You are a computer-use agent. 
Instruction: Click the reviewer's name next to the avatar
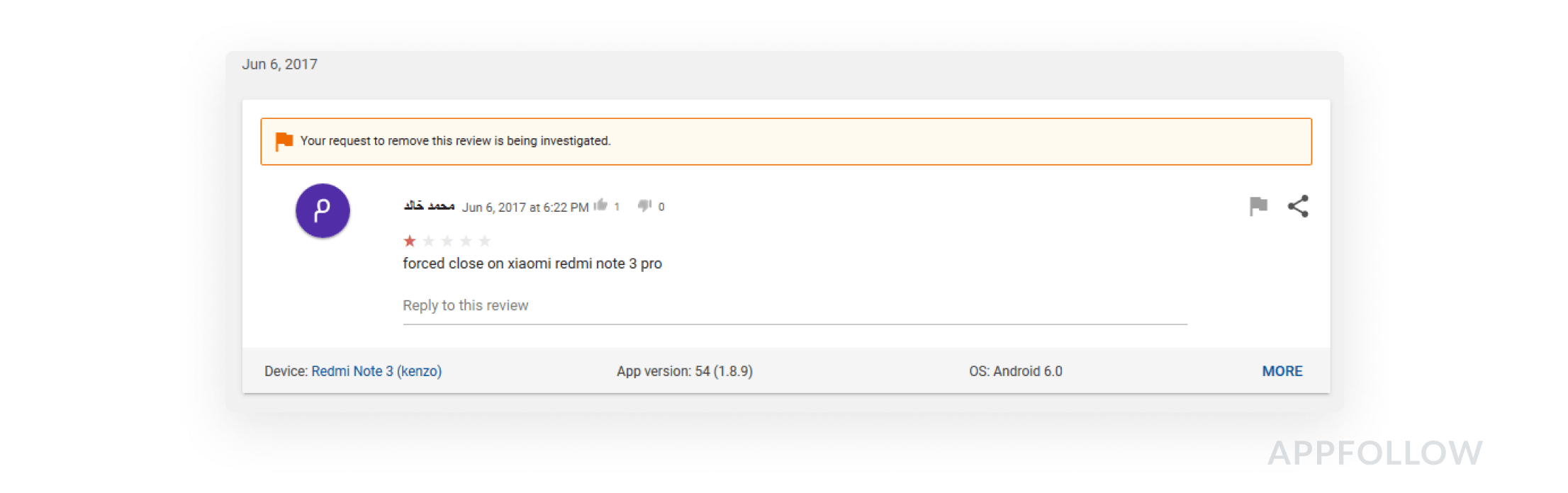(x=429, y=206)
